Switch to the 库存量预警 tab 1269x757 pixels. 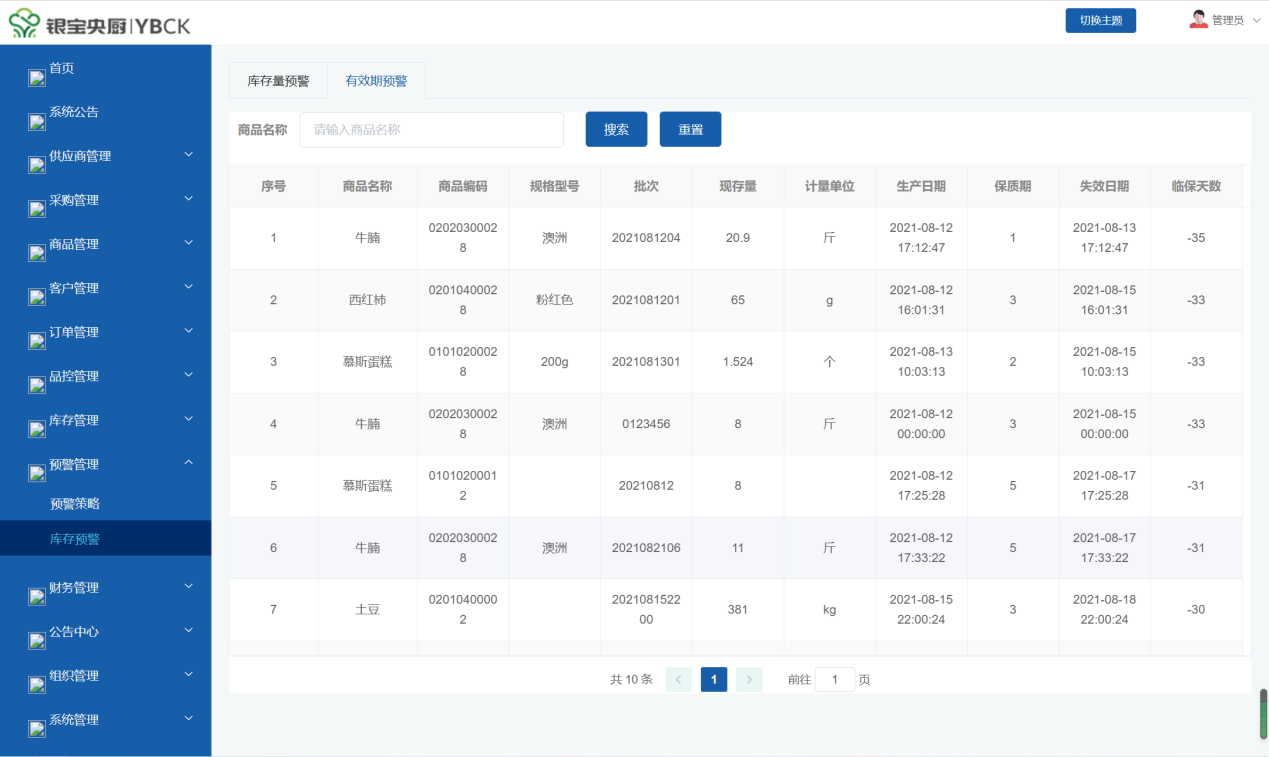278,81
